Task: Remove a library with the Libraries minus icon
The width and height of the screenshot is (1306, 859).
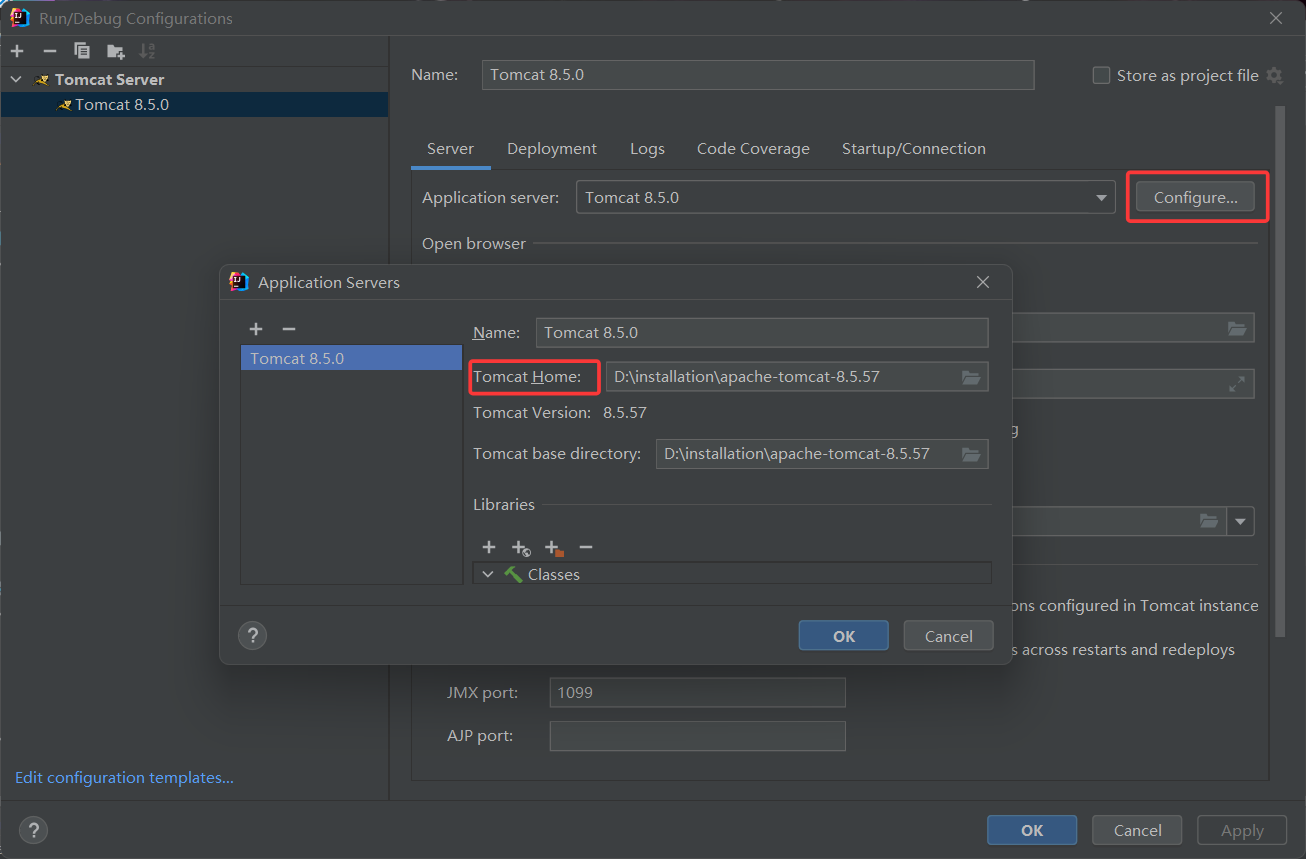Action: 586,547
